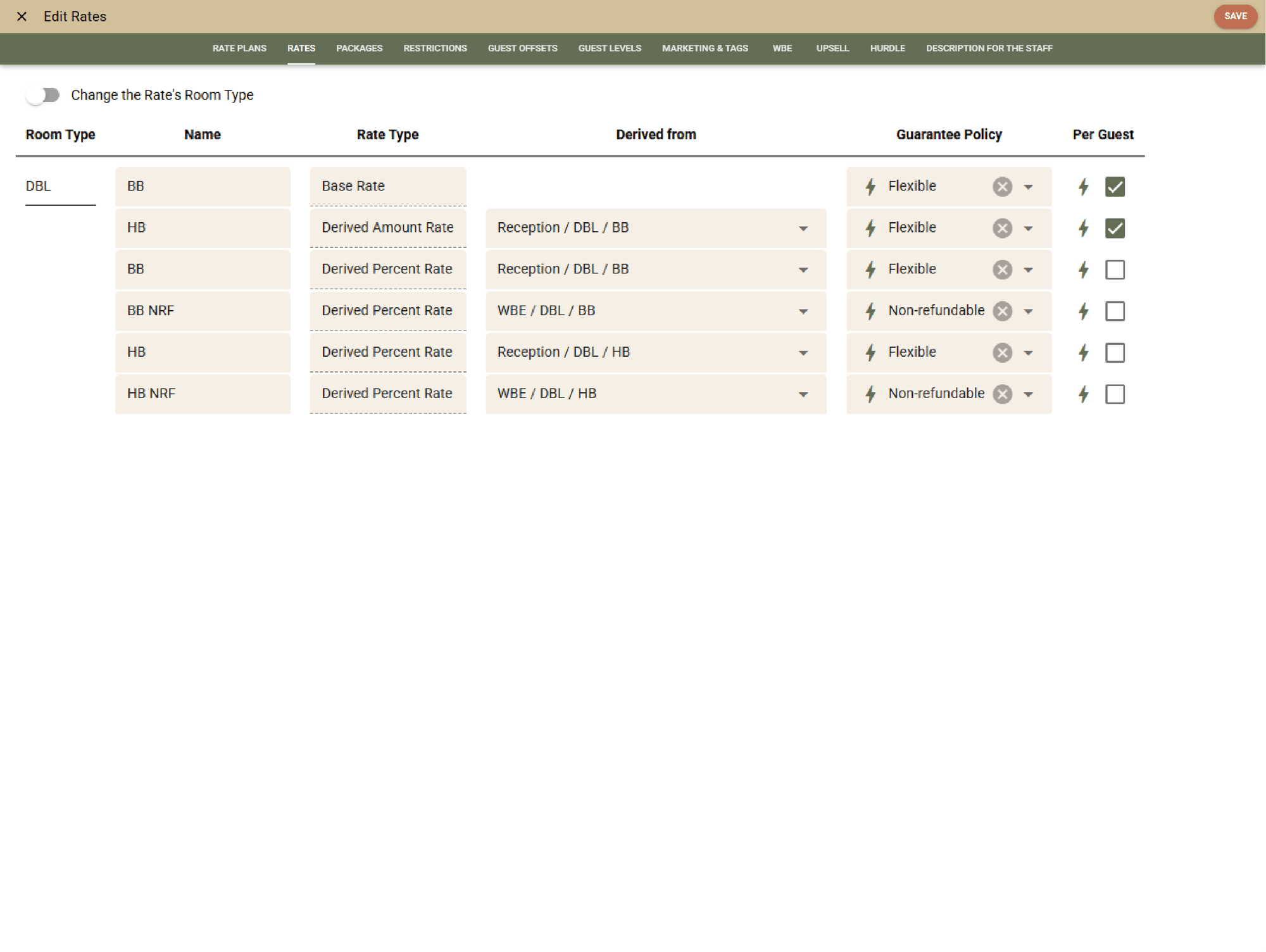Uncheck Per Guest for BB Base Rate
This screenshot has width=1266, height=952.
point(1115,187)
